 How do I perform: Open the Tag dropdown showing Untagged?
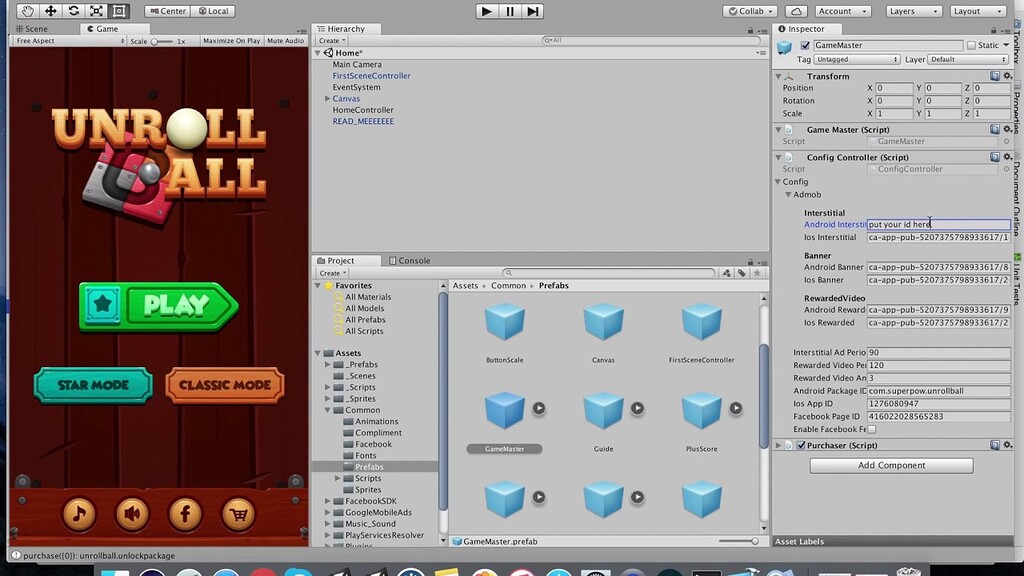tap(855, 59)
